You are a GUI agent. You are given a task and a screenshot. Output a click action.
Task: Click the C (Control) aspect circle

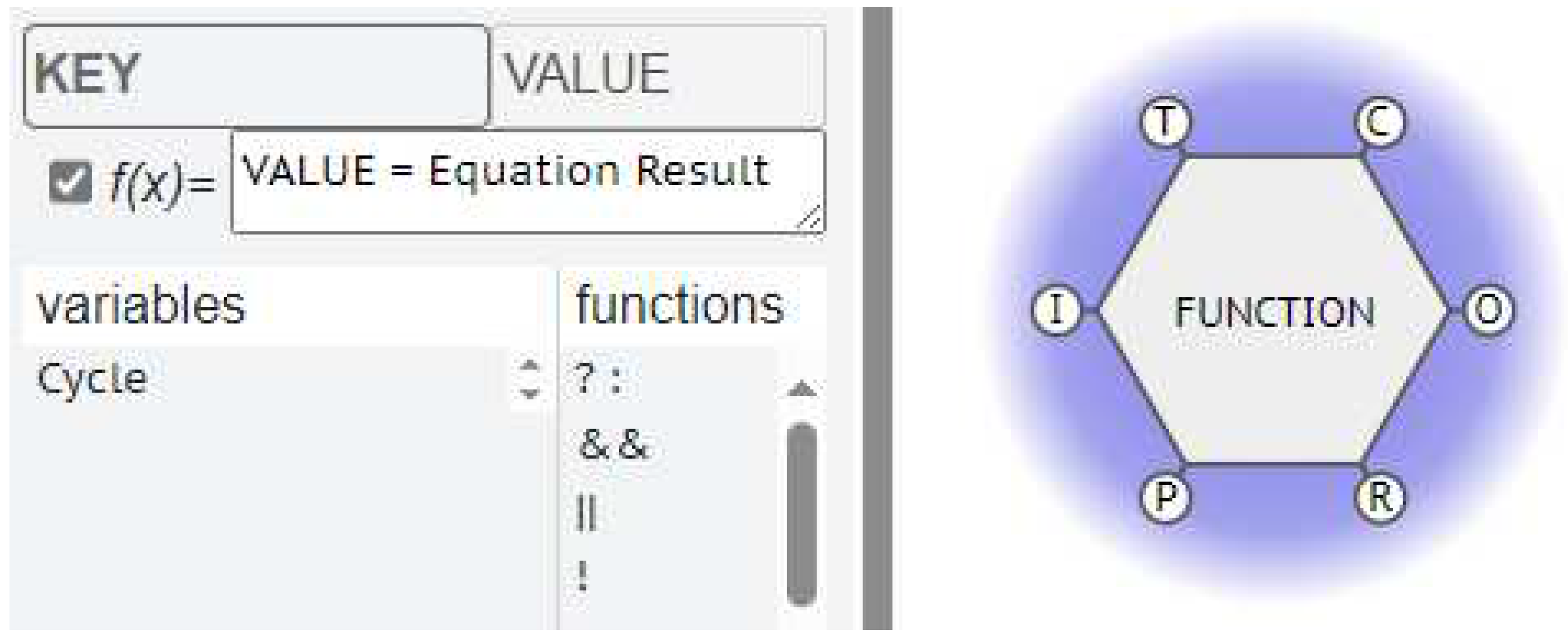coord(1380,122)
